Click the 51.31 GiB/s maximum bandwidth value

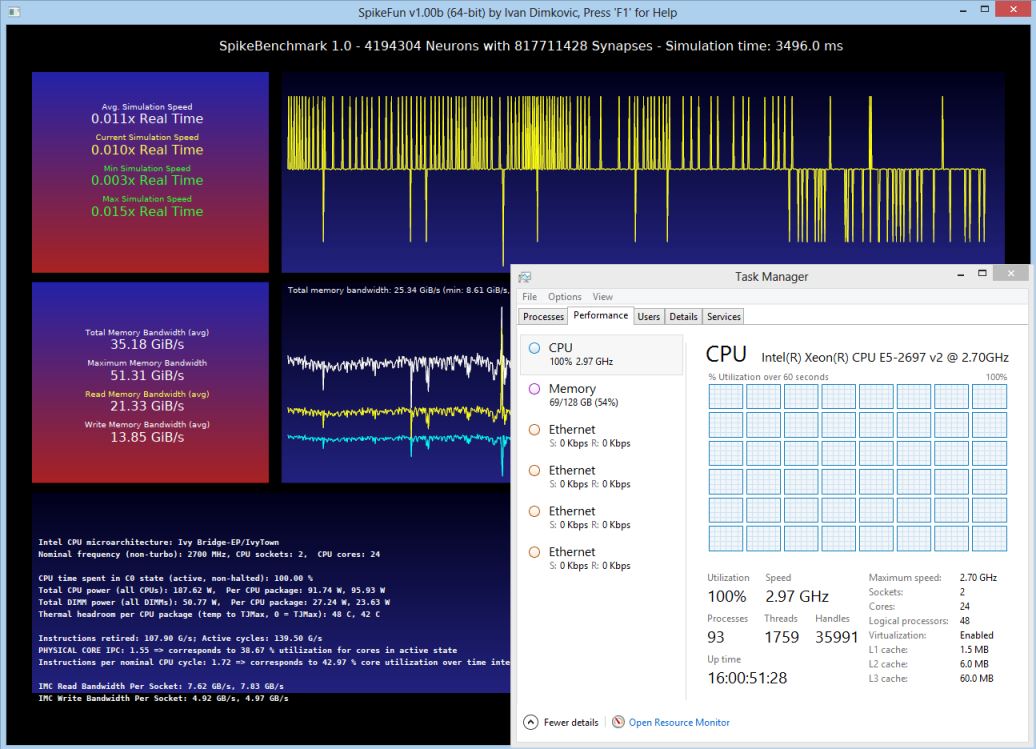147,376
